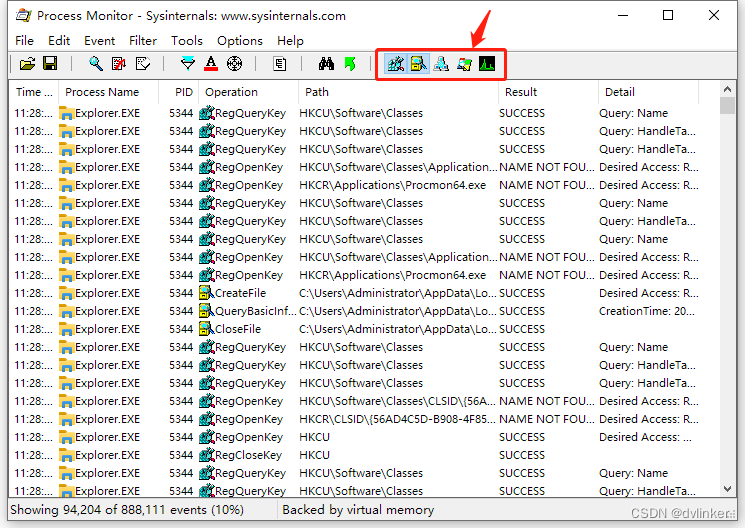
Task: Click the Time column header
Action: (33, 92)
